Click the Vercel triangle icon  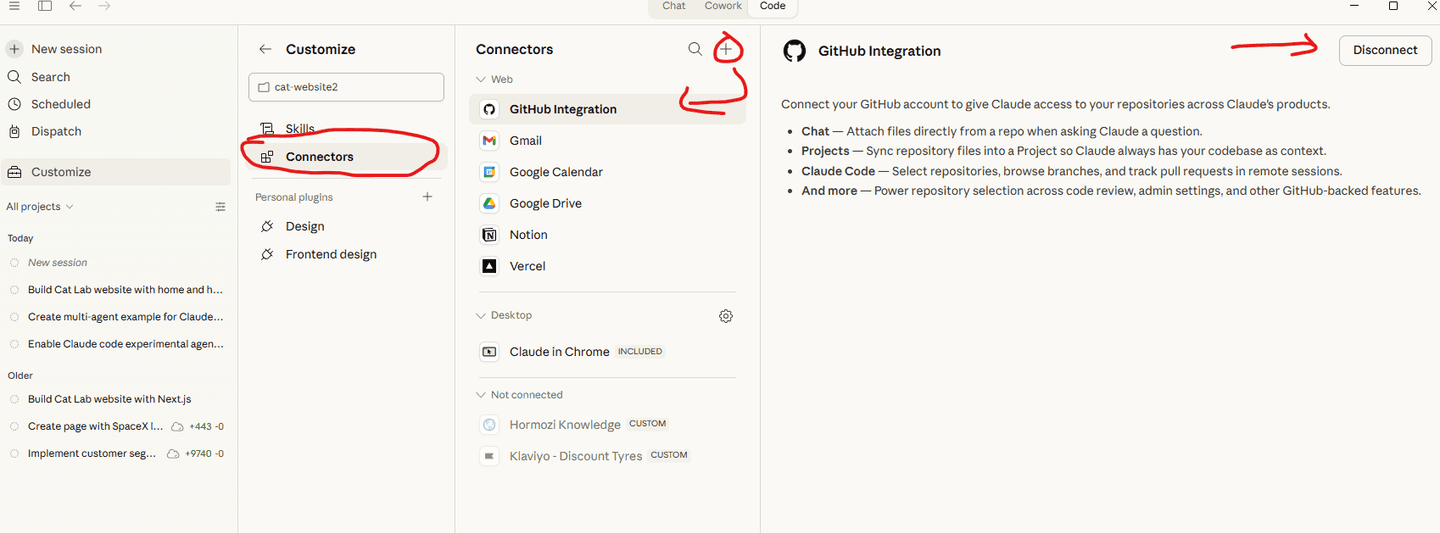coord(489,266)
